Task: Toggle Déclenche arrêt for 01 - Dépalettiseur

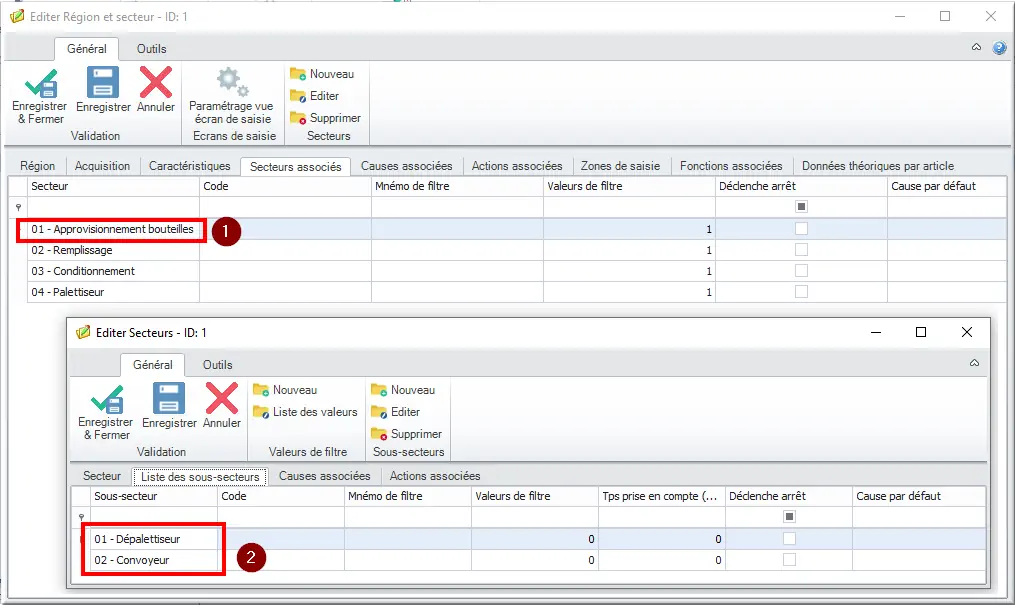Action: pyautogui.click(x=789, y=538)
